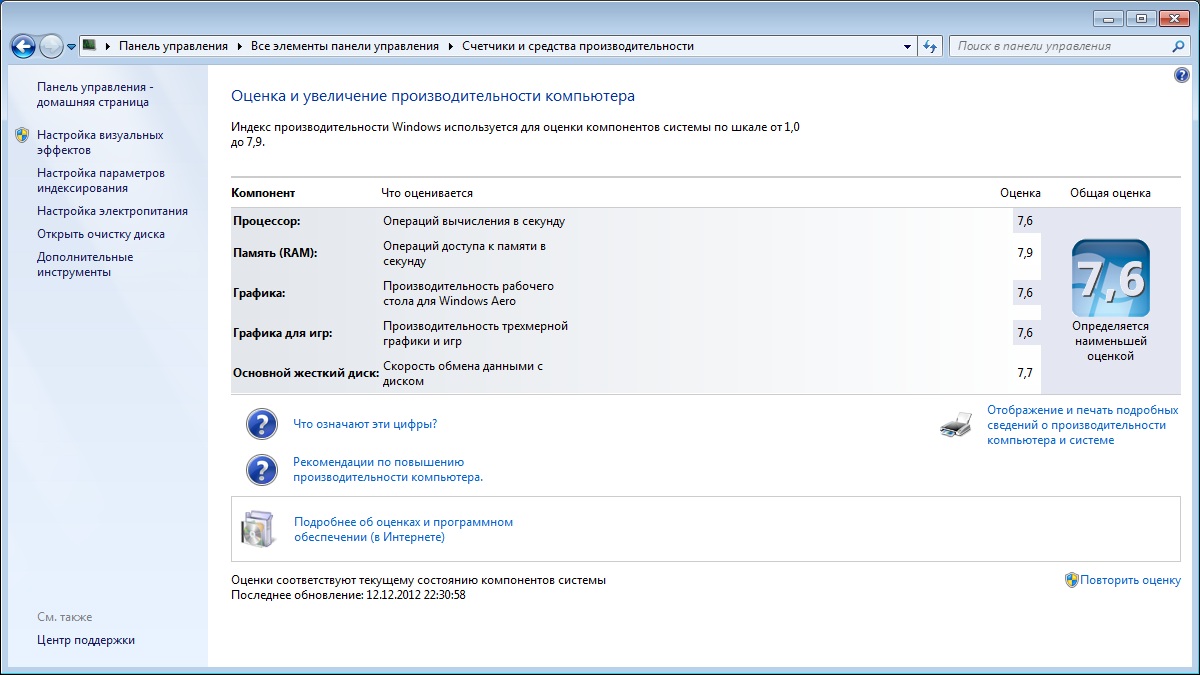Select 'Все элементы панели управления' breadcrumb
Image resolution: width=1200 pixels, height=675 pixels.
[x=344, y=46]
